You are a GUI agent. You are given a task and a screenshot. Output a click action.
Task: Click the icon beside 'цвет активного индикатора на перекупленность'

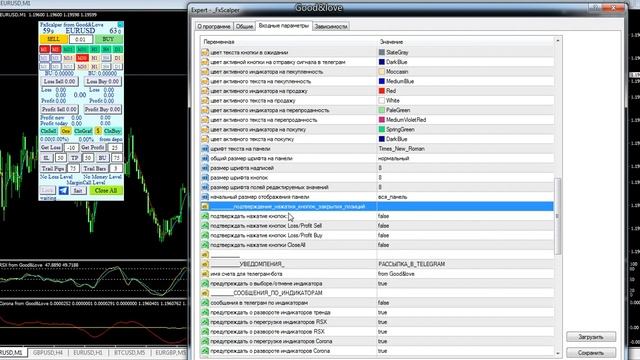205,72
